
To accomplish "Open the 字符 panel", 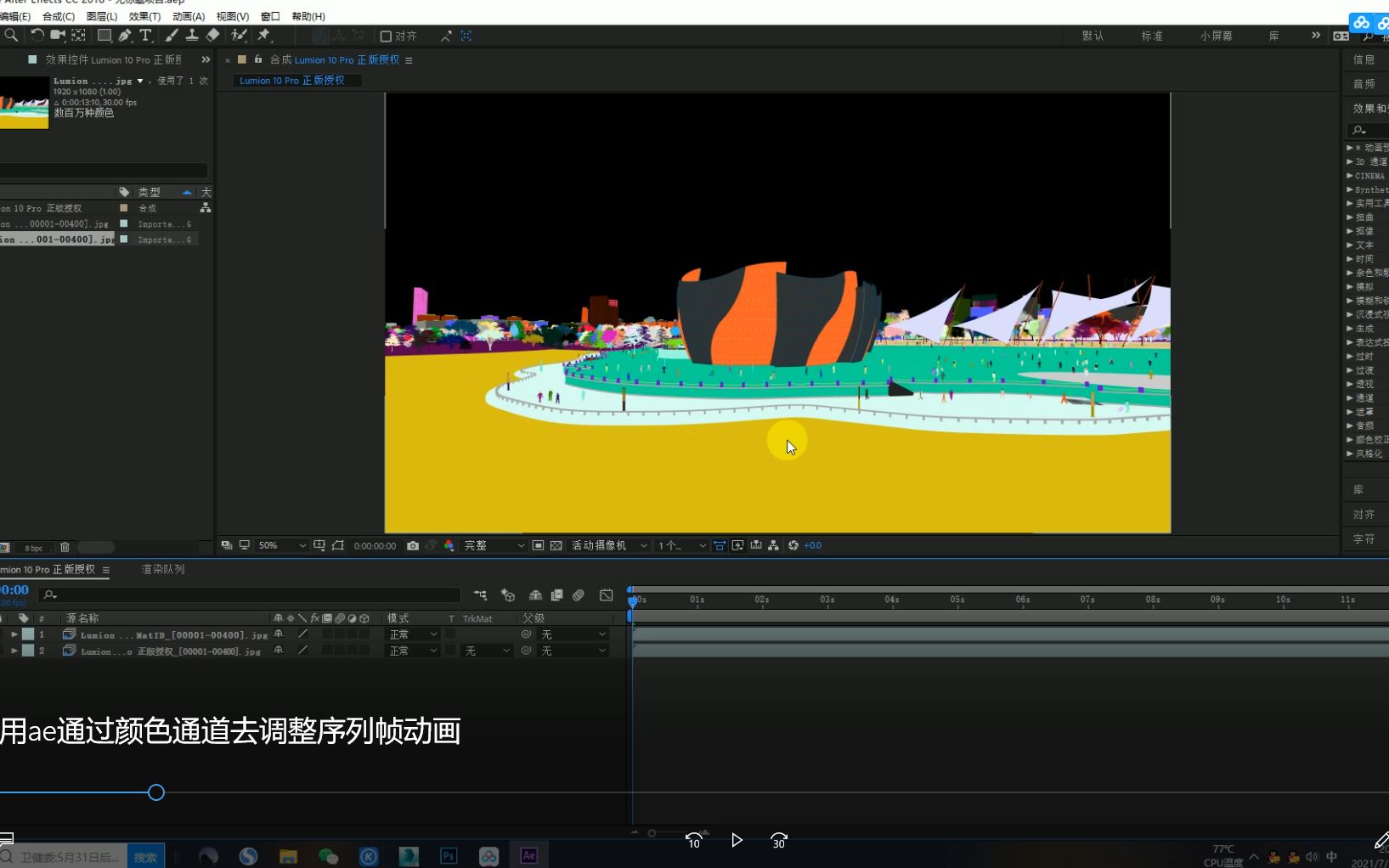I will tap(1364, 539).
